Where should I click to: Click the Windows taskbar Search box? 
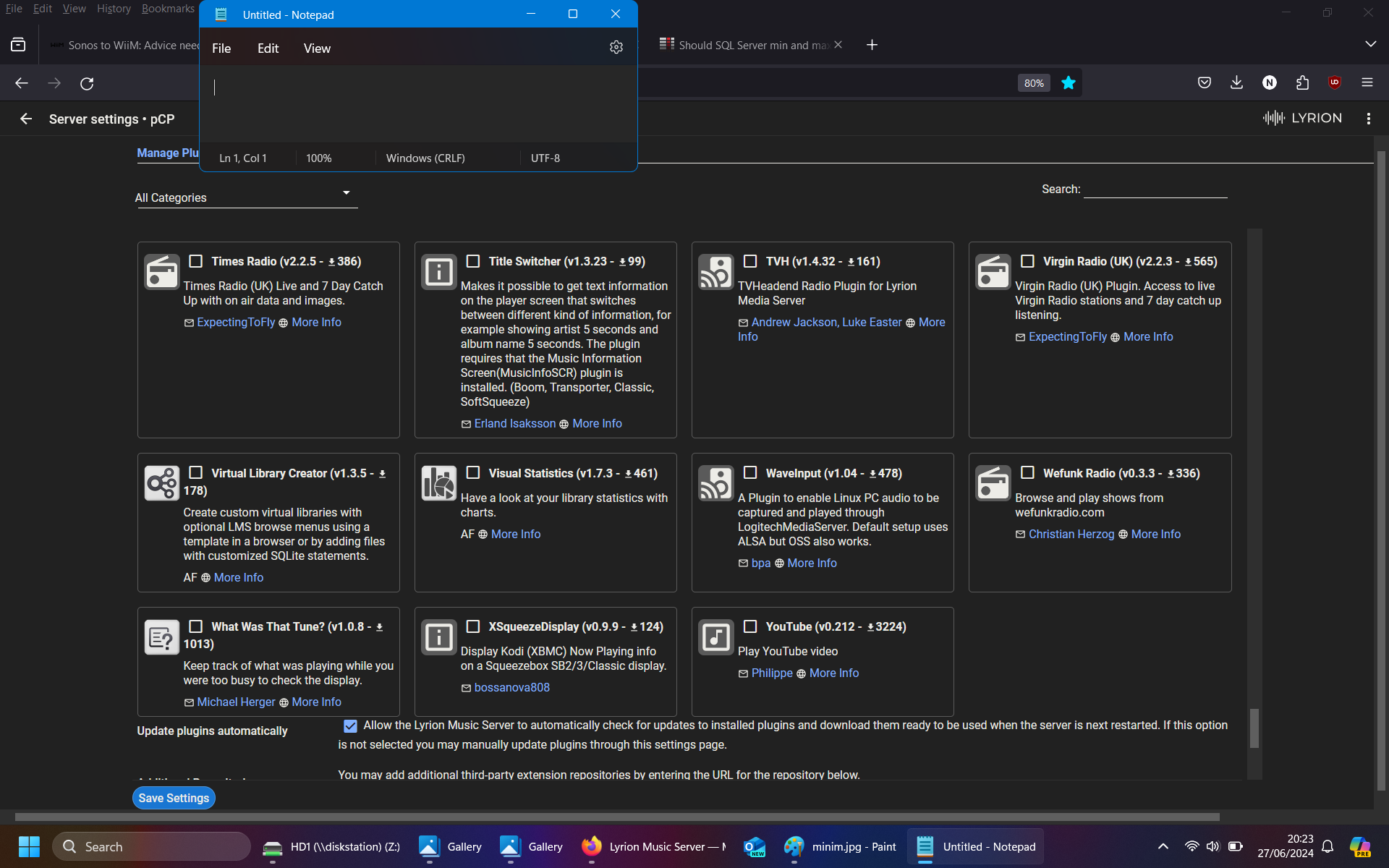click(151, 846)
